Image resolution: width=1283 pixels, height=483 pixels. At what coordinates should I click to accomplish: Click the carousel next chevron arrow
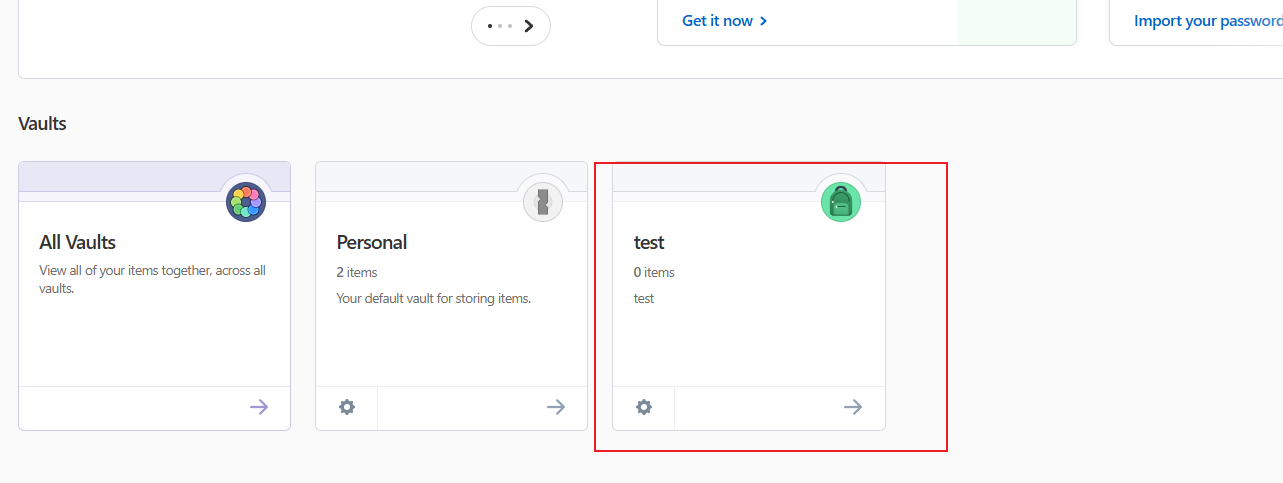(530, 26)
